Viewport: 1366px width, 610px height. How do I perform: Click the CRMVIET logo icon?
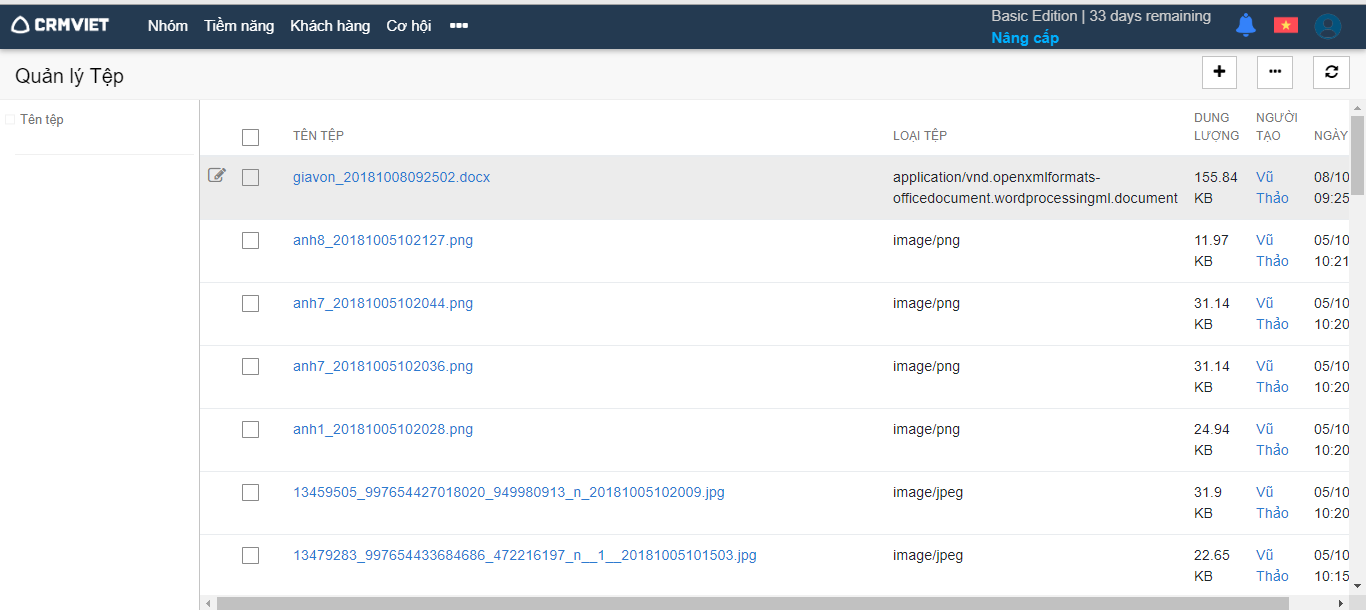21,25
